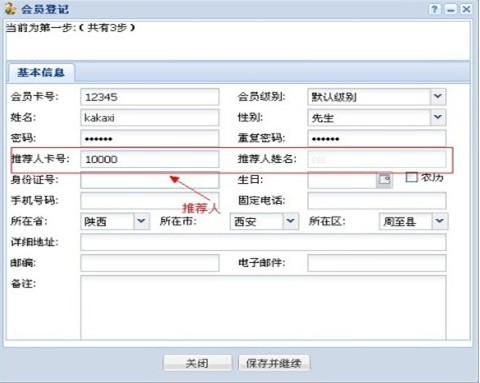480x383 pixels.
Task: Click the 姓名 field containing kakaxi
Action: pos(150,117)
